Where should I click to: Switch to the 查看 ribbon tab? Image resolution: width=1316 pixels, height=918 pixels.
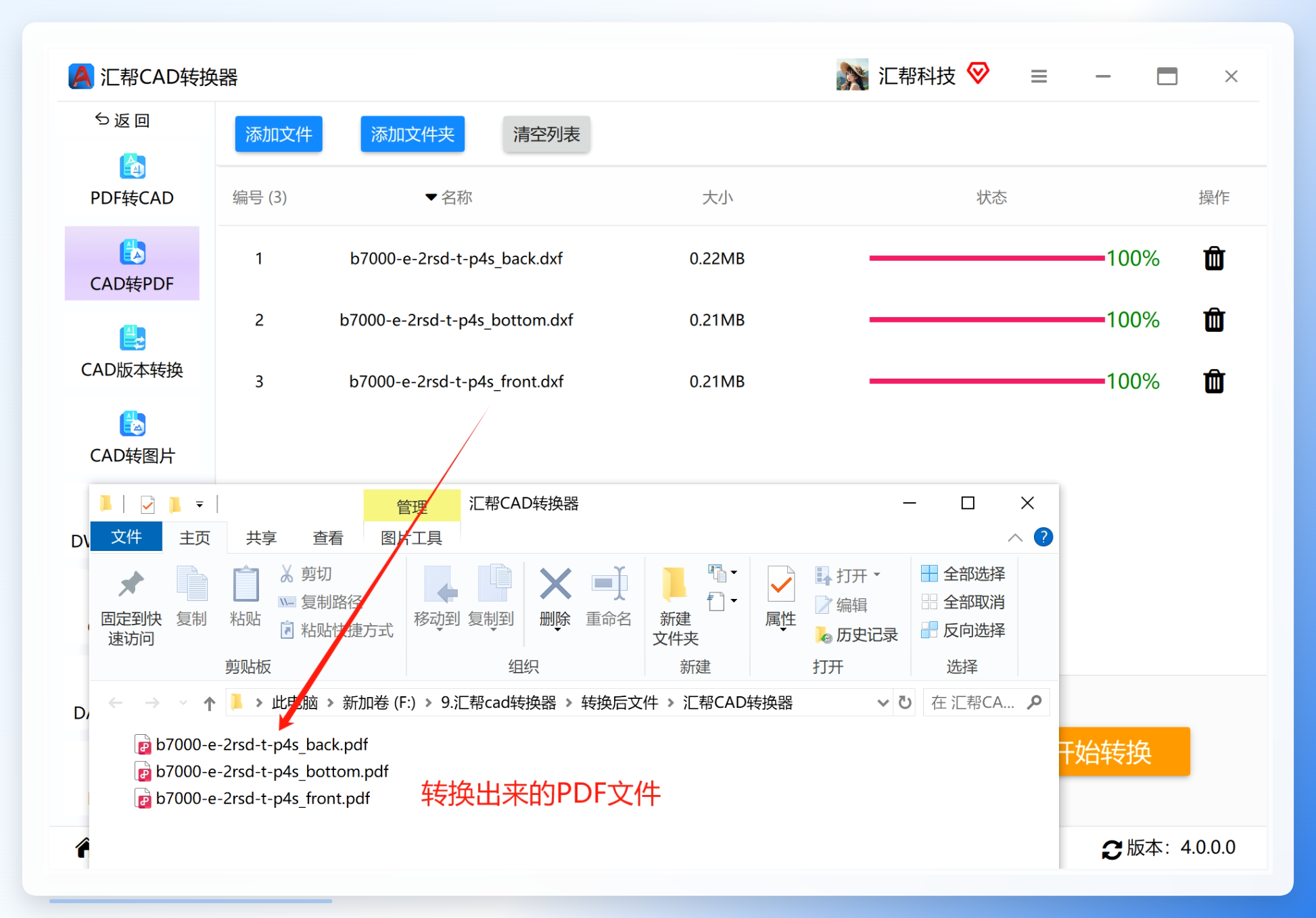click(328, 537)
